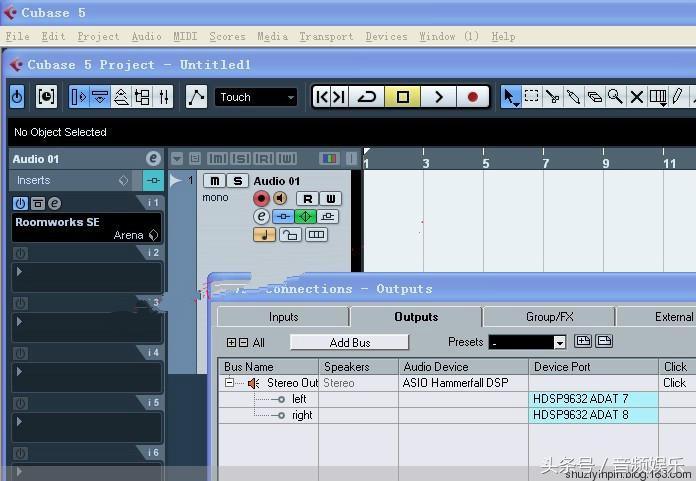Switch to the Group/FX tab
The width and height of the screenshot is (696, 481).
coord(550,317)
